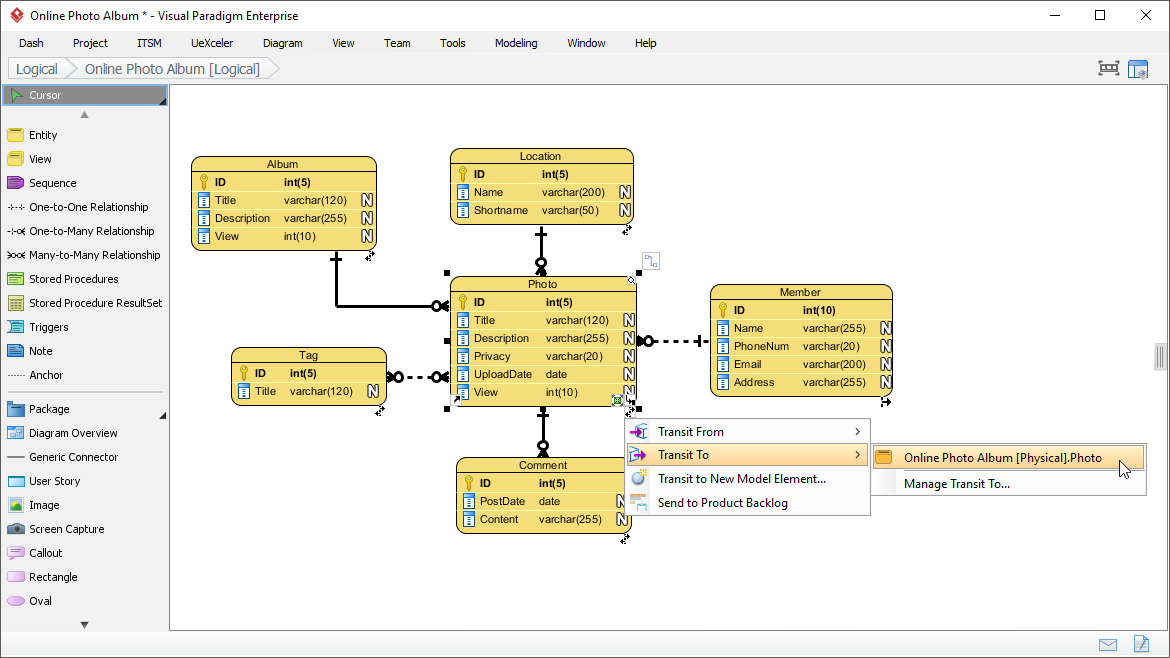Click the resource icon above Photo entity
Viewport: 1170px width, 658px height.
(x=651, y=261)
